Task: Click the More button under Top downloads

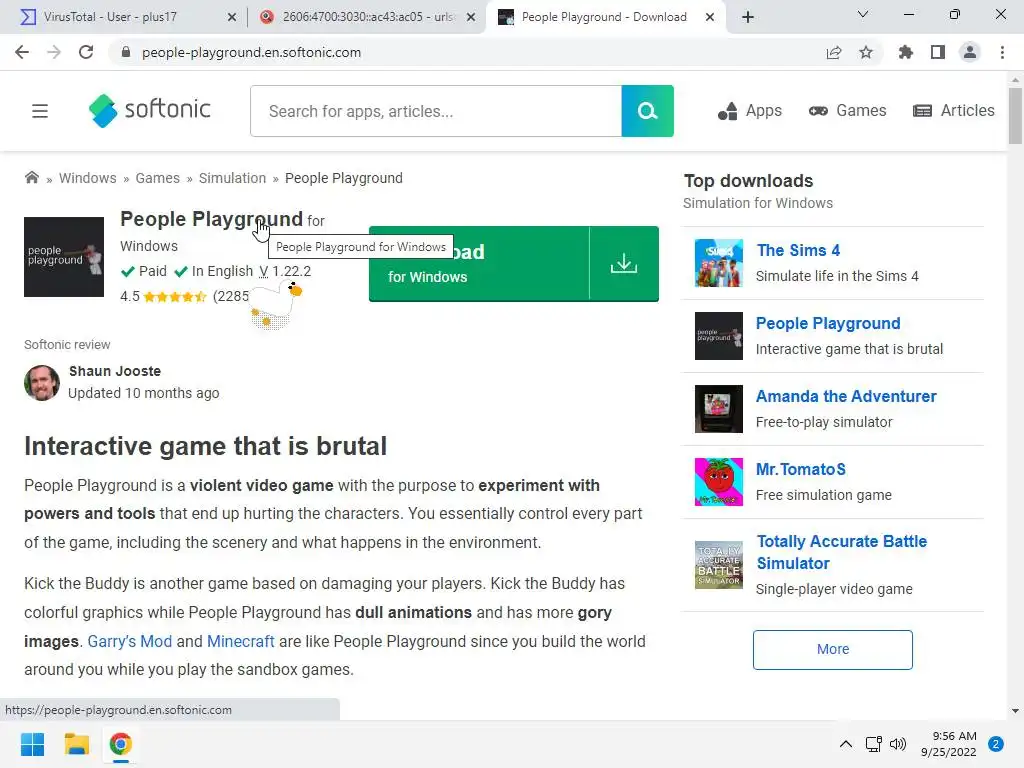Action: coord(833,650)
